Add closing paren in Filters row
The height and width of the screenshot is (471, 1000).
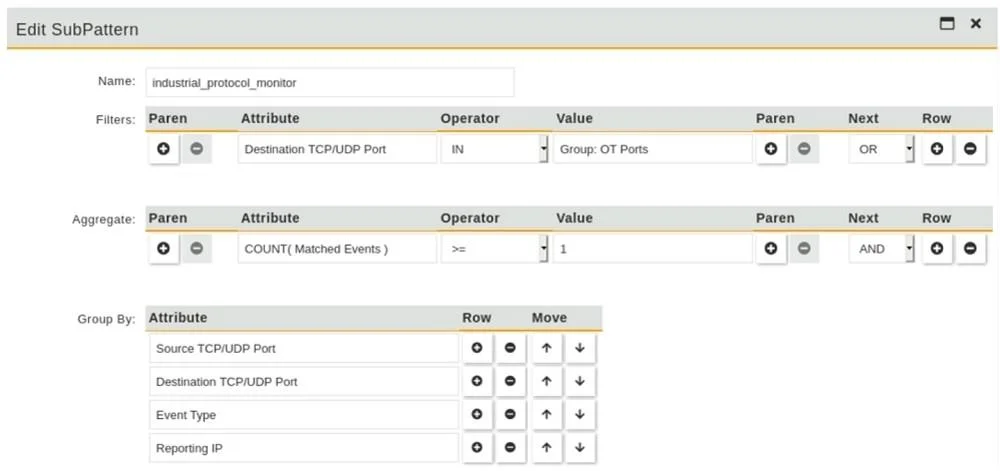(770, 149)
